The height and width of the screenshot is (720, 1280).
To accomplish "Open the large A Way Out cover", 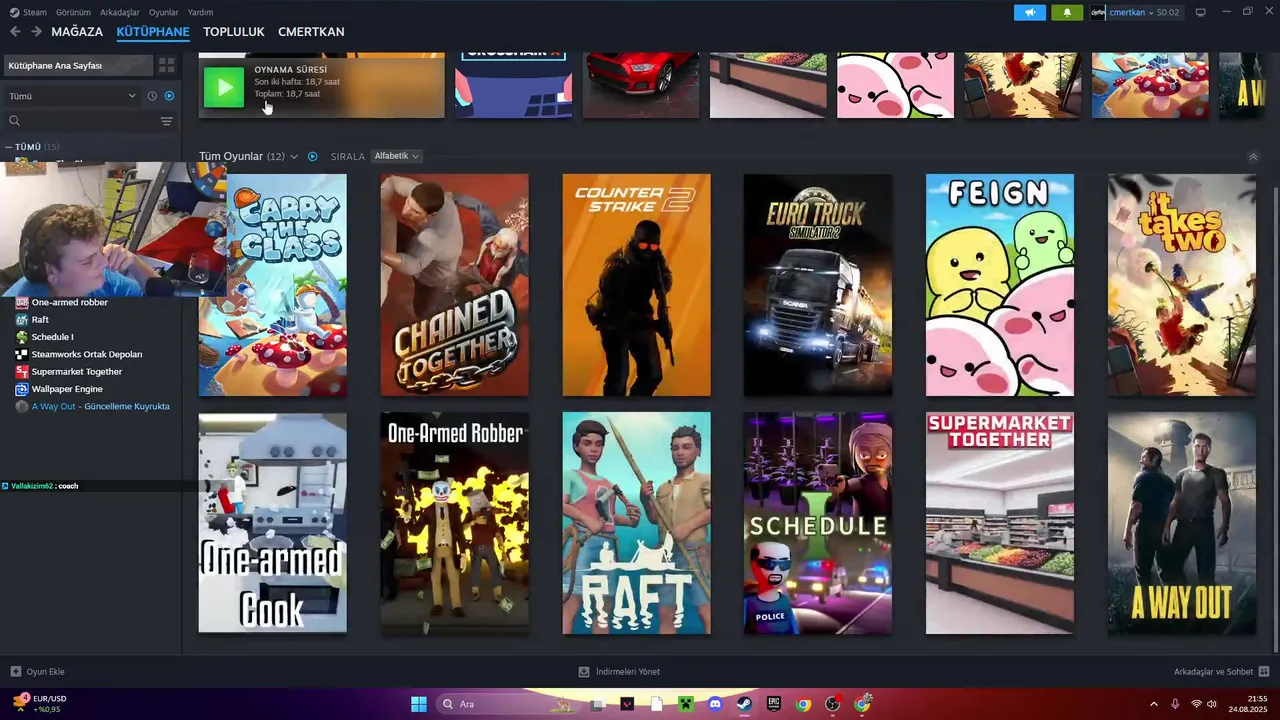I will coord(1182,523).
